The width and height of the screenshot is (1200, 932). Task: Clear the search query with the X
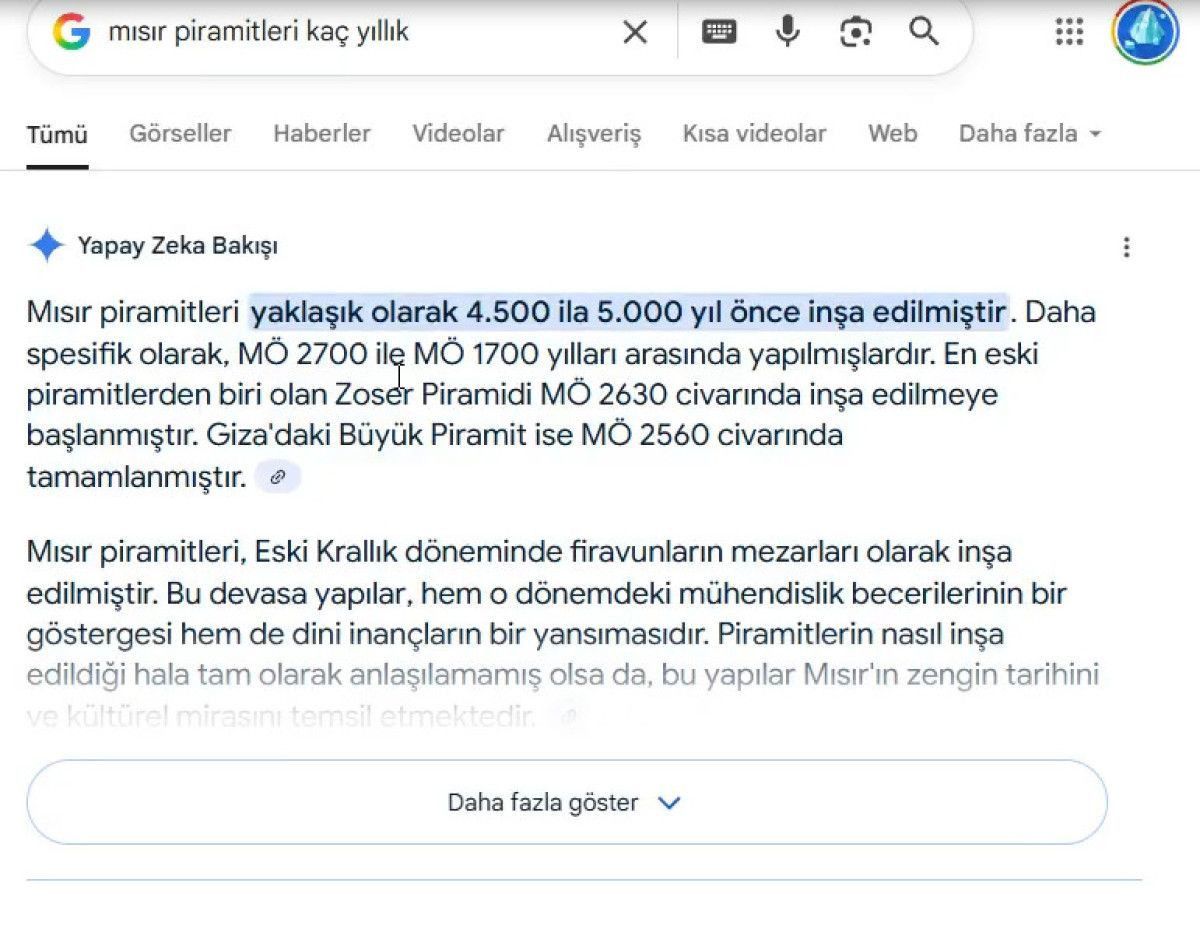pos(634,31)
